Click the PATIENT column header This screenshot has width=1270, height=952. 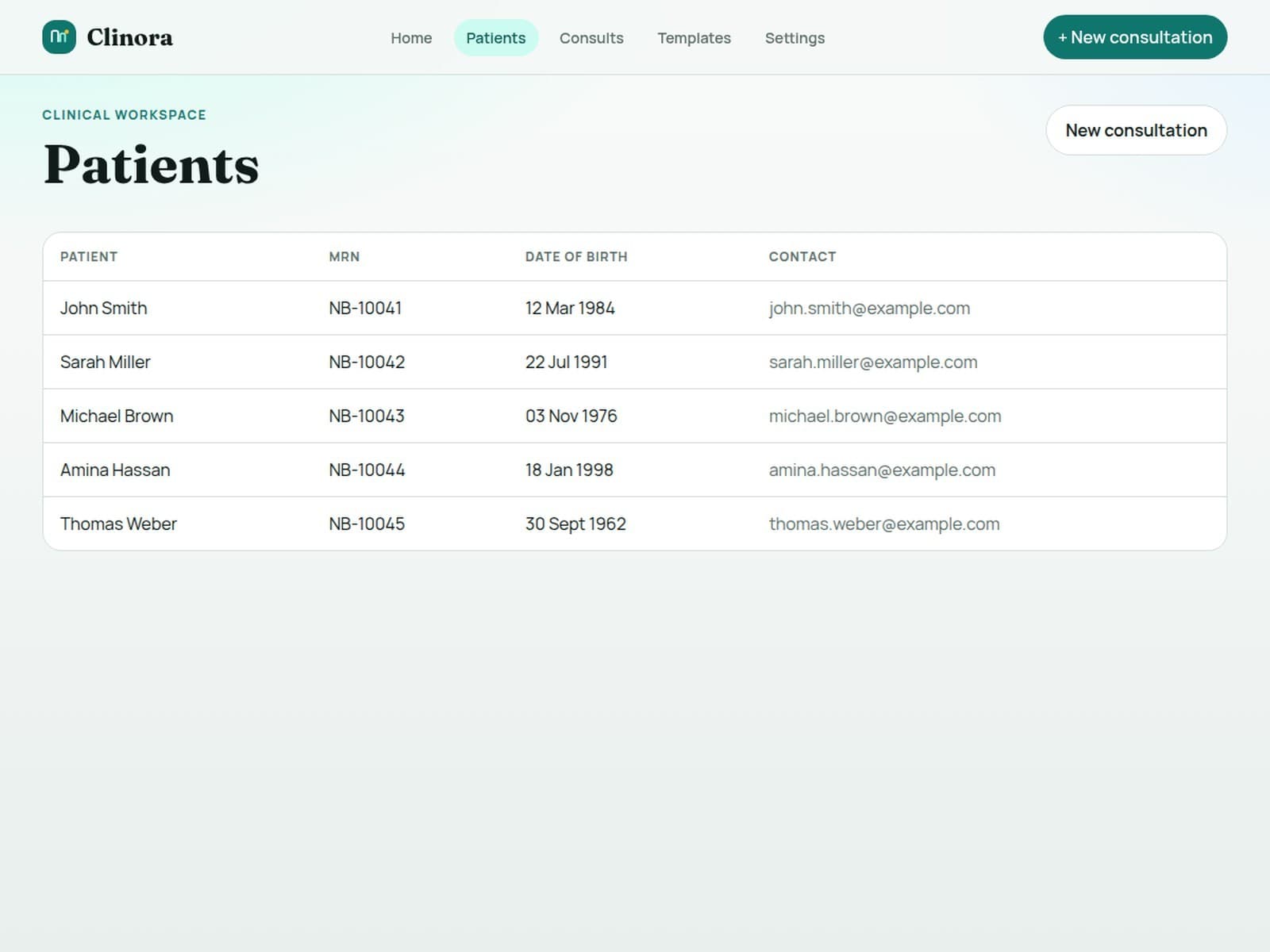click(89, 257)
